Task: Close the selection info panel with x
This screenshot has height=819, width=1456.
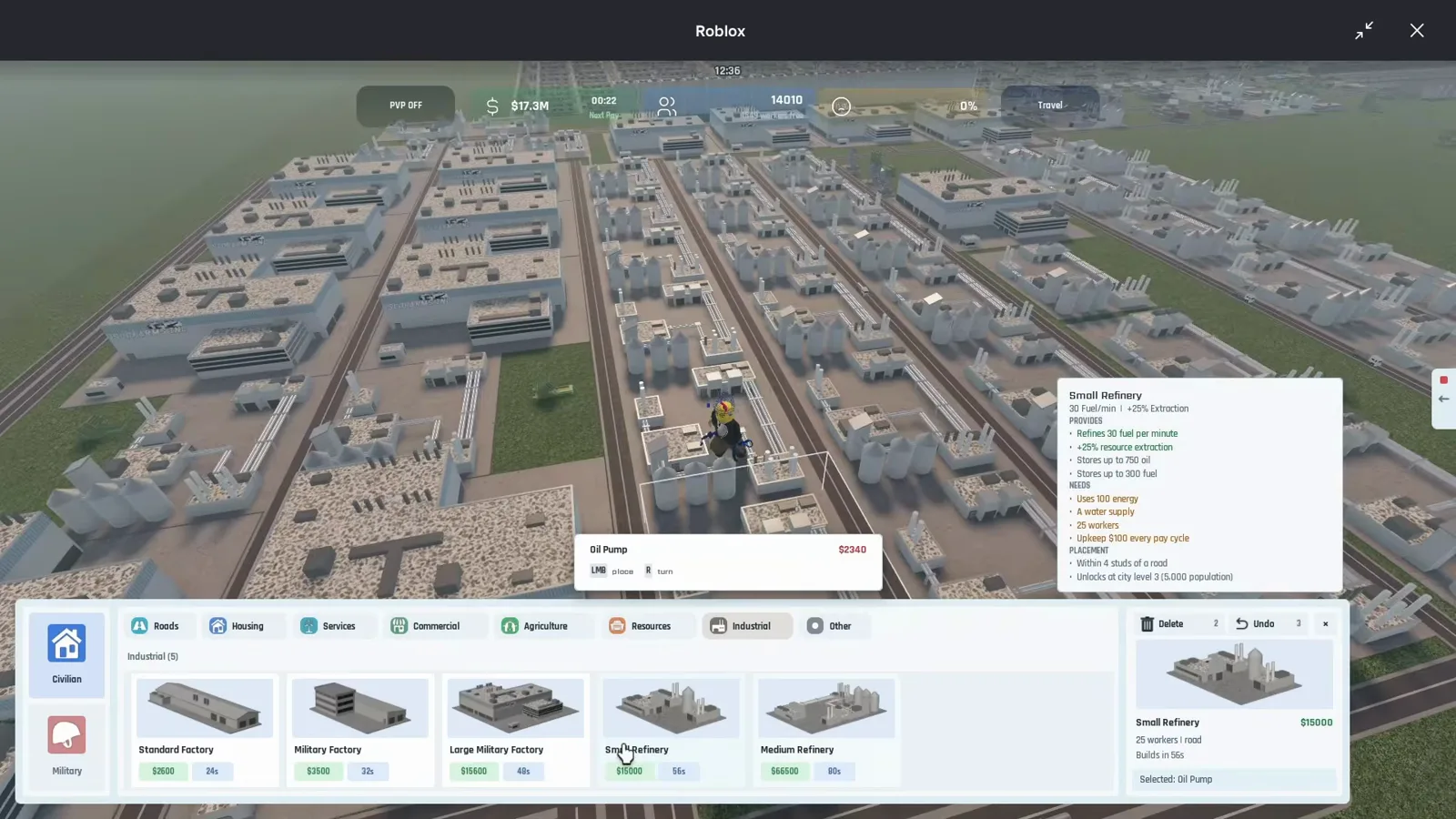Action: (x=1325, y=624)
